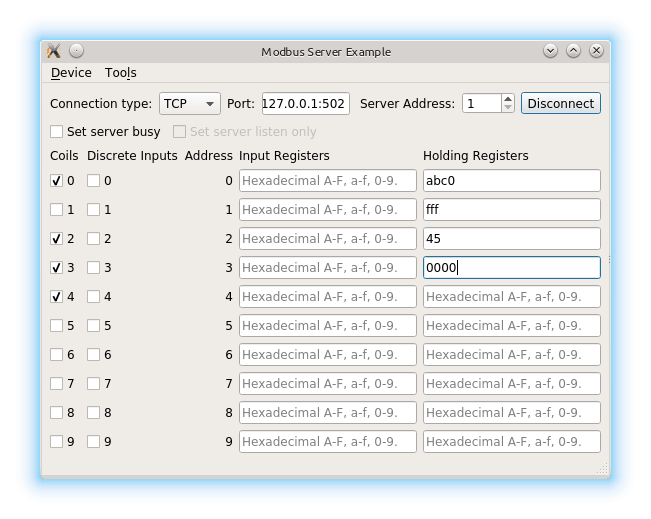Click the Server Address spin box field
Screen dimensions: 651x519
[x=481, y=104]
